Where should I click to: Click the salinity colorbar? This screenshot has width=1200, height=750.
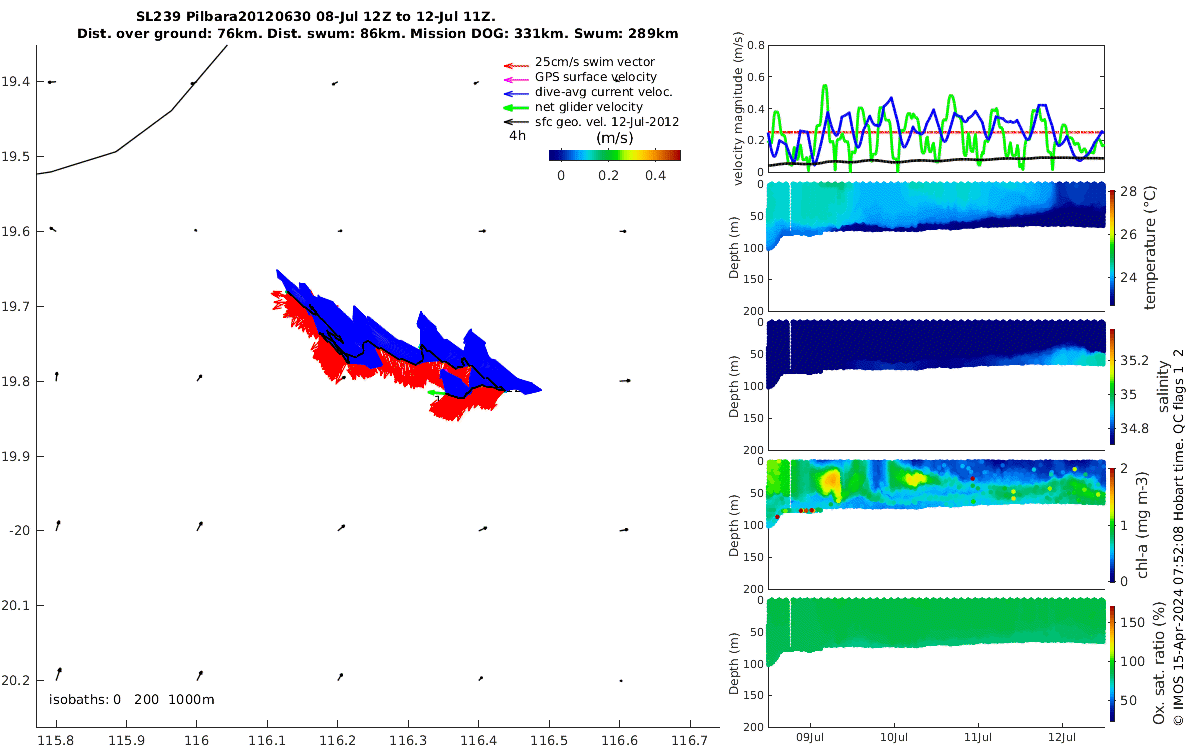pyautogui.click(x=1112, y=386)
